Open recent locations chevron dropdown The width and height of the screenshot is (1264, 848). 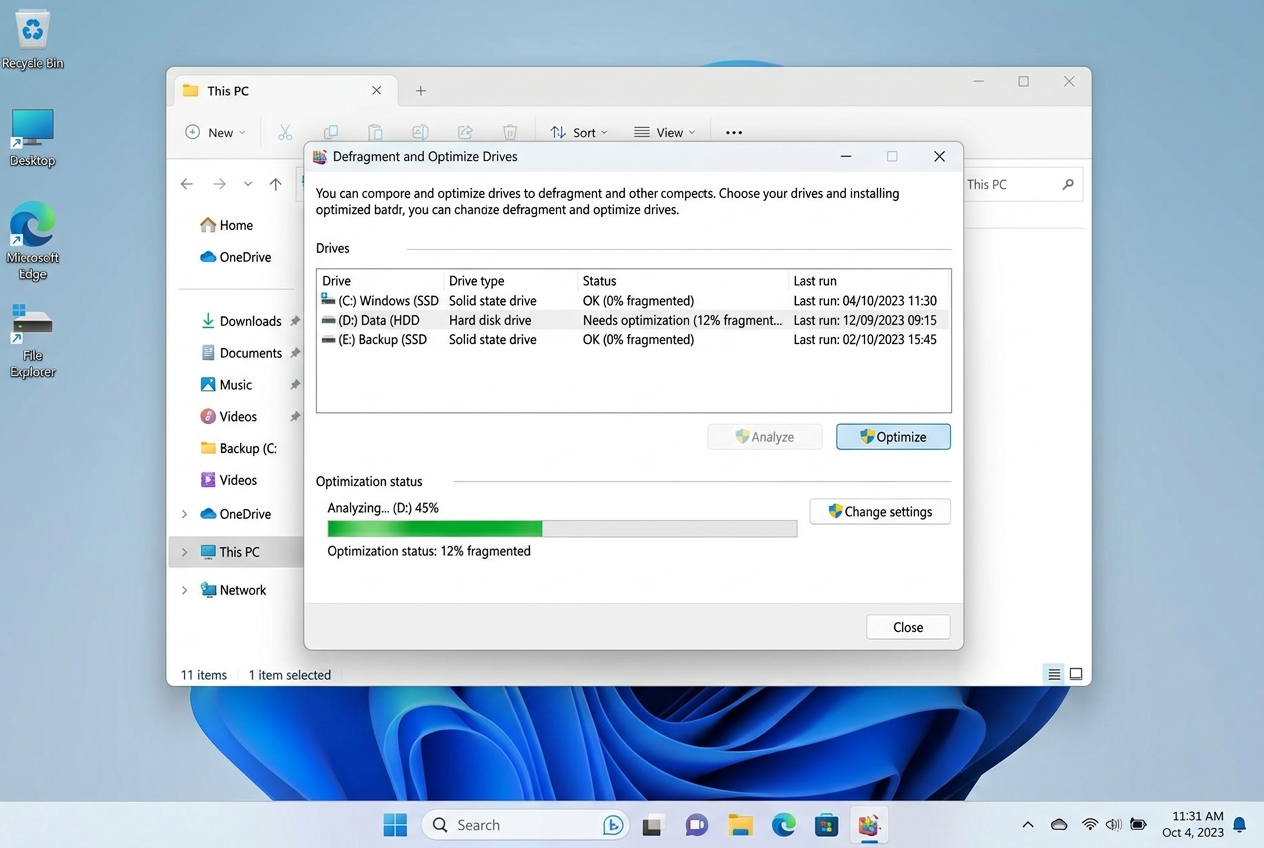pyautogui.click(x=247, y=184)
